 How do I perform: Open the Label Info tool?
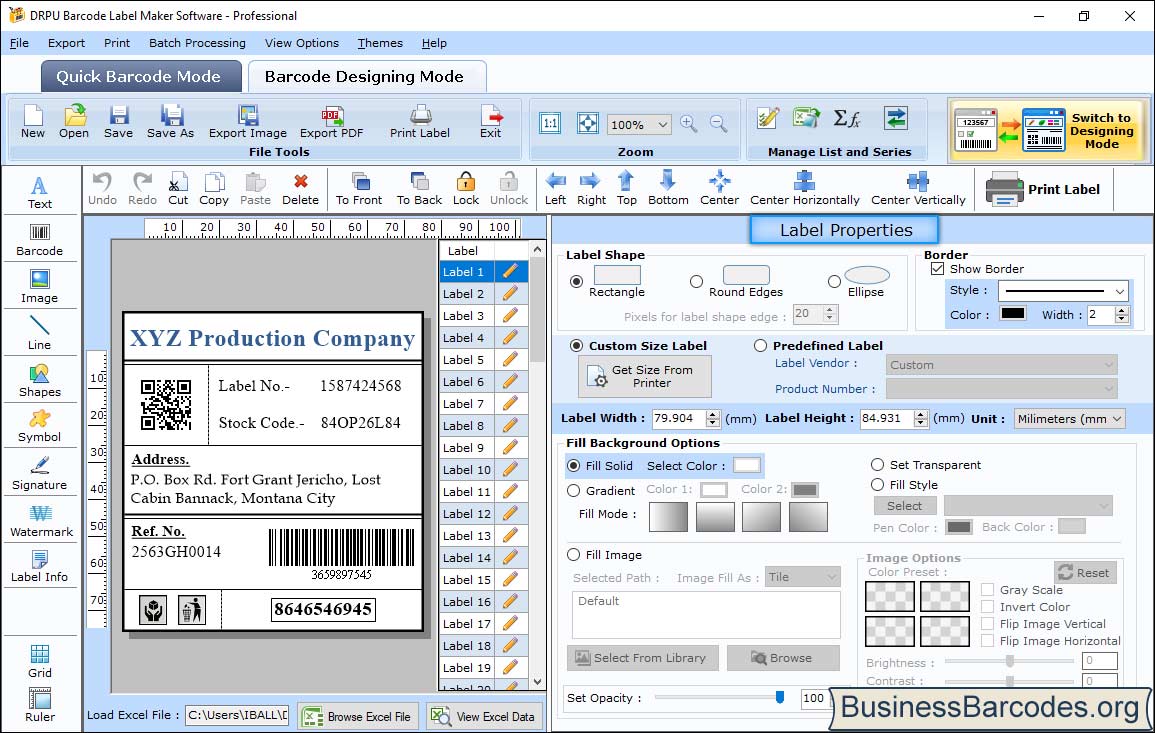[40, 566]
